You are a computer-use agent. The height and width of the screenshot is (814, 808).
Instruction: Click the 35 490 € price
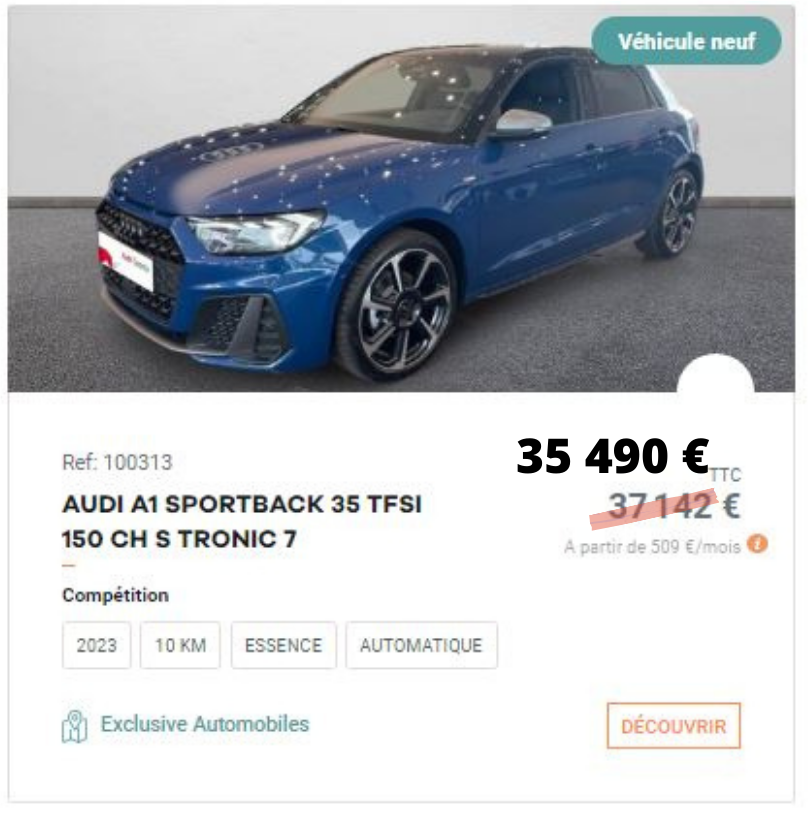[x=613, y=455]
